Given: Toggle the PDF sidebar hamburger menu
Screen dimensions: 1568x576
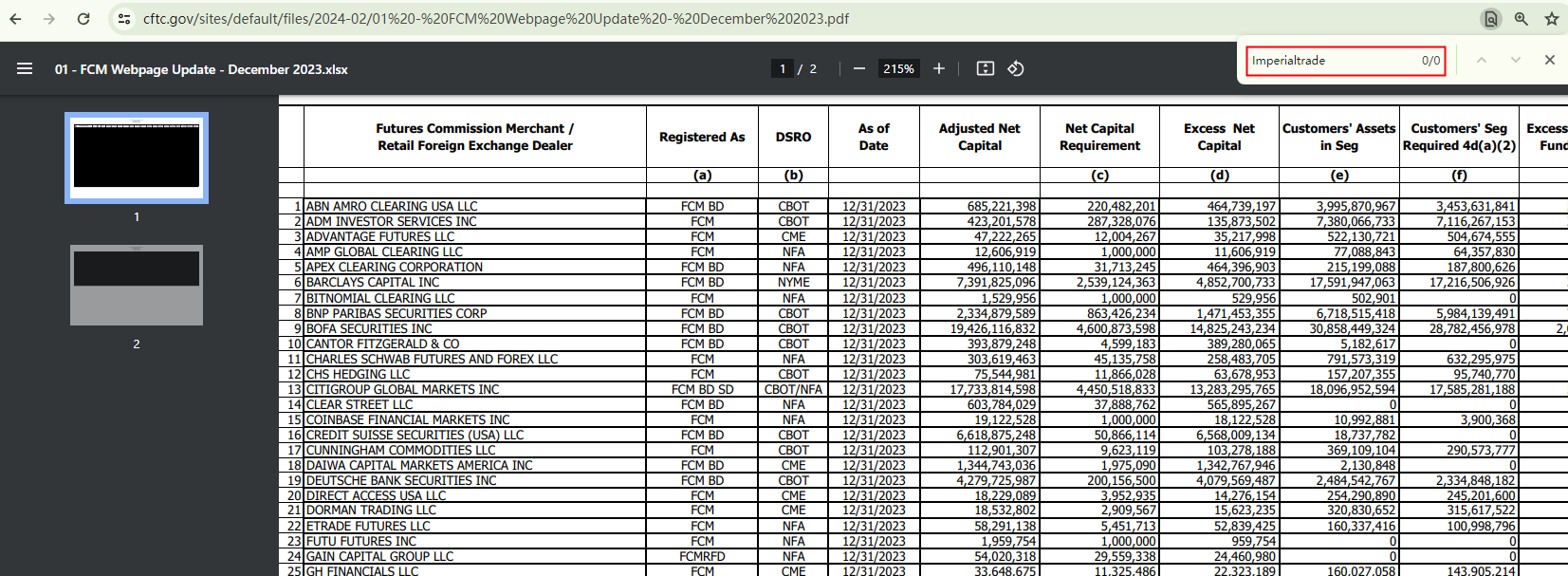Looking at the screenshot, I should 25,68.
